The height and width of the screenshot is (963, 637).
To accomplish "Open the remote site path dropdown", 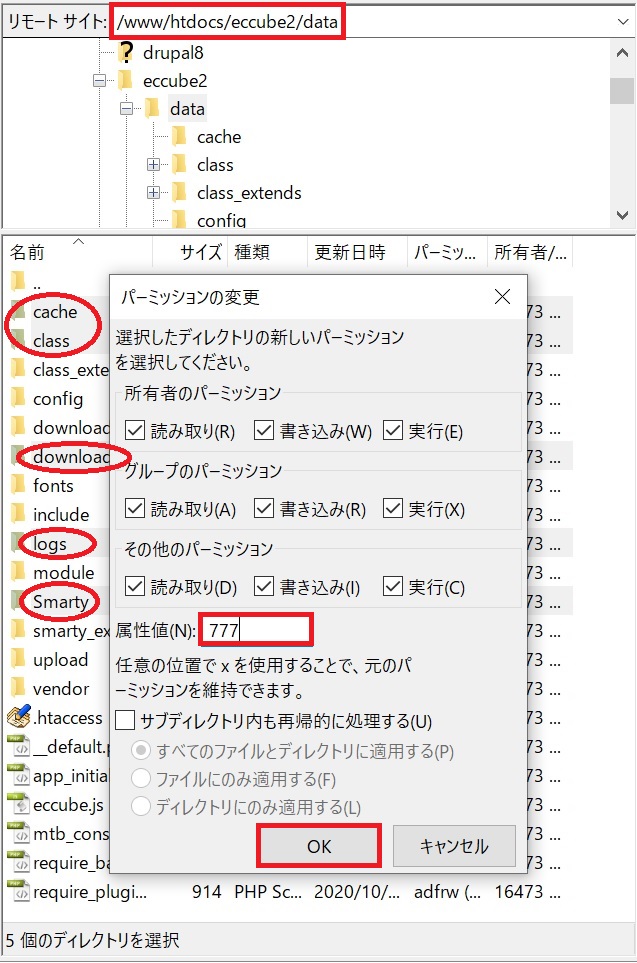I will coord(622,22).
